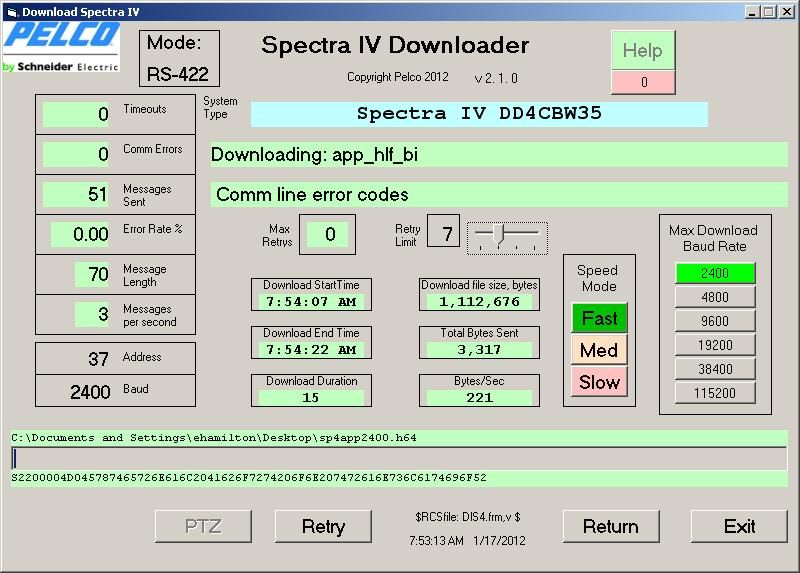The width and height of the screenshot is (800, 573).
Task: Click the Message Length value 70
Action: (92, 274)
